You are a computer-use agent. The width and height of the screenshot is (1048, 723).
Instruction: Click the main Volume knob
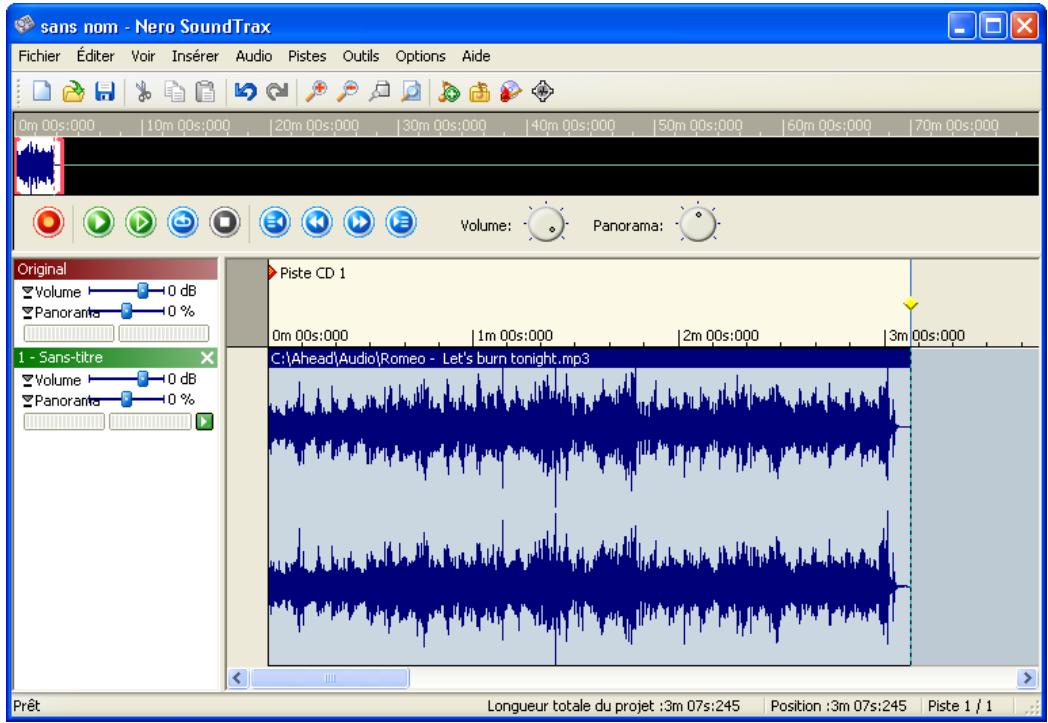[x=546, y=224]
